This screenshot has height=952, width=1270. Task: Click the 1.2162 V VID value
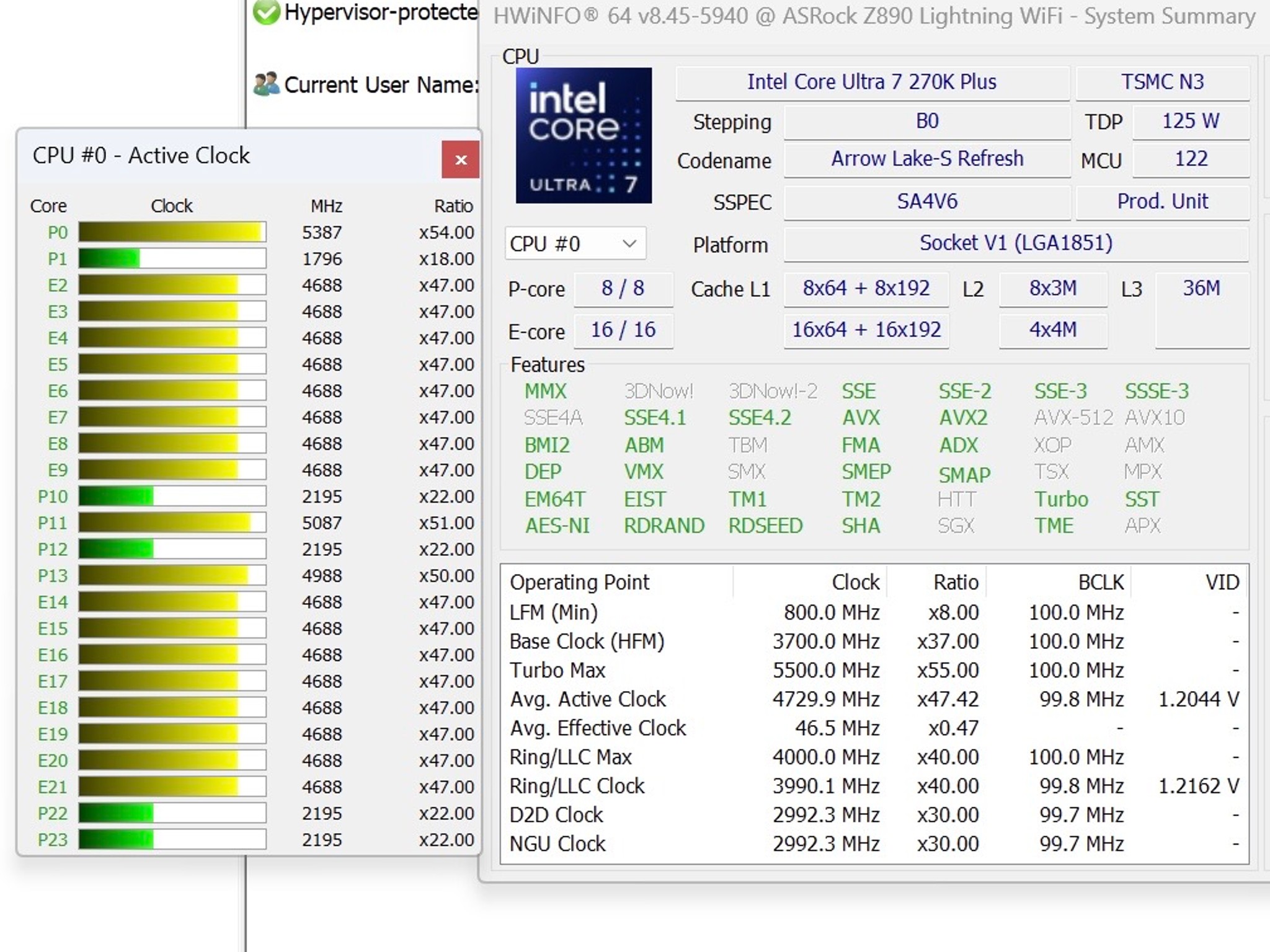(1199, 786)
